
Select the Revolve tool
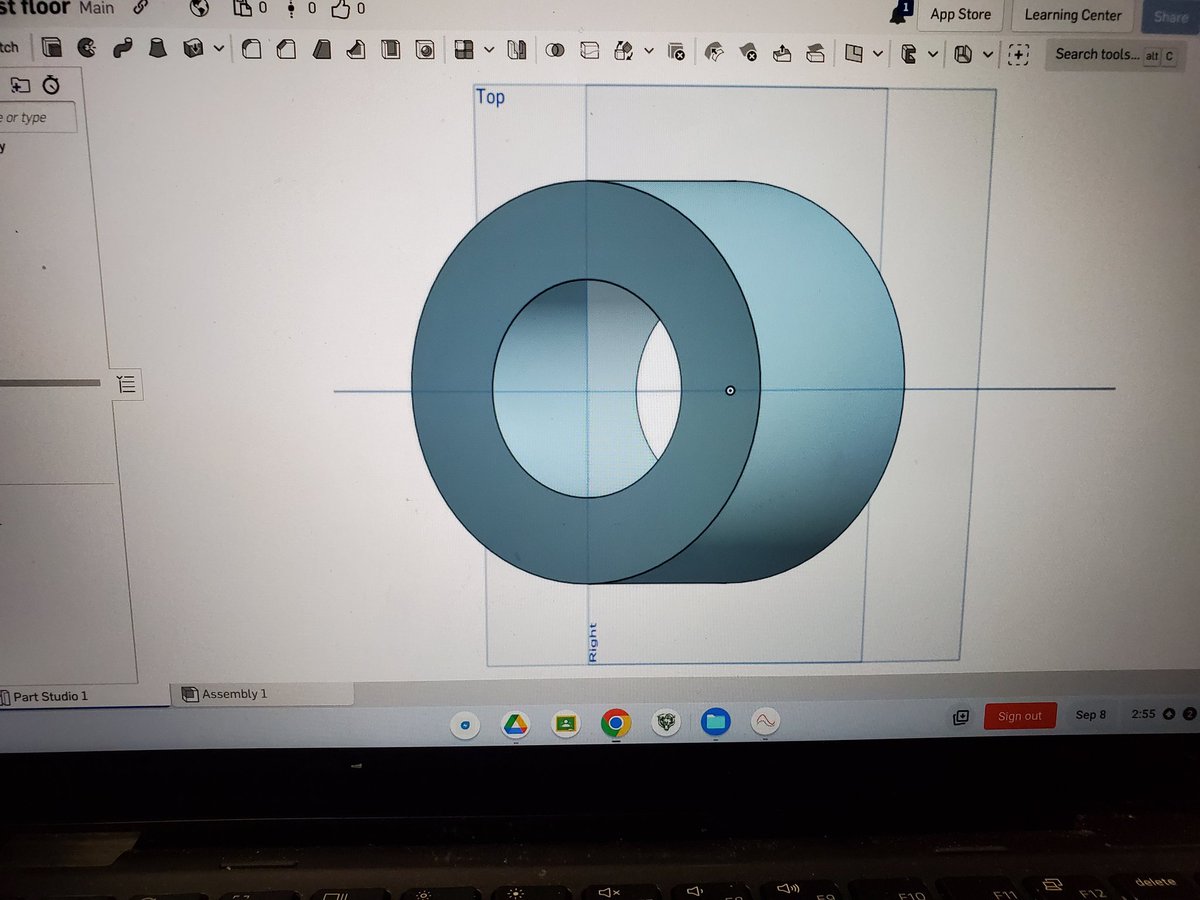click(x=87, y=48)
